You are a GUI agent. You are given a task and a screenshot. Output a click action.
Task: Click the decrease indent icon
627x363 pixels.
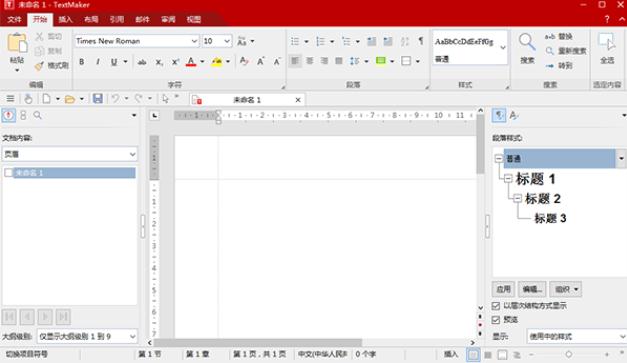point(371,41)
